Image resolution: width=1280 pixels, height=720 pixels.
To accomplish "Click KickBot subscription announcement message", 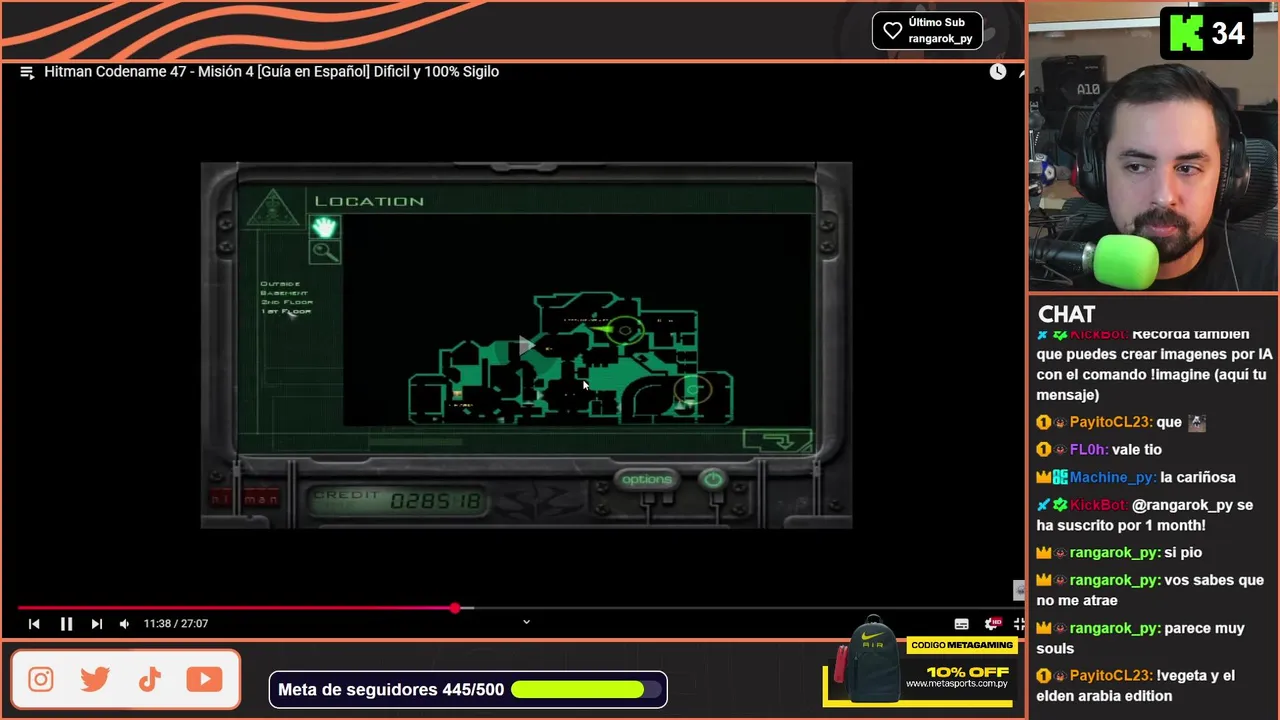I will click(x=1144, y=515).
